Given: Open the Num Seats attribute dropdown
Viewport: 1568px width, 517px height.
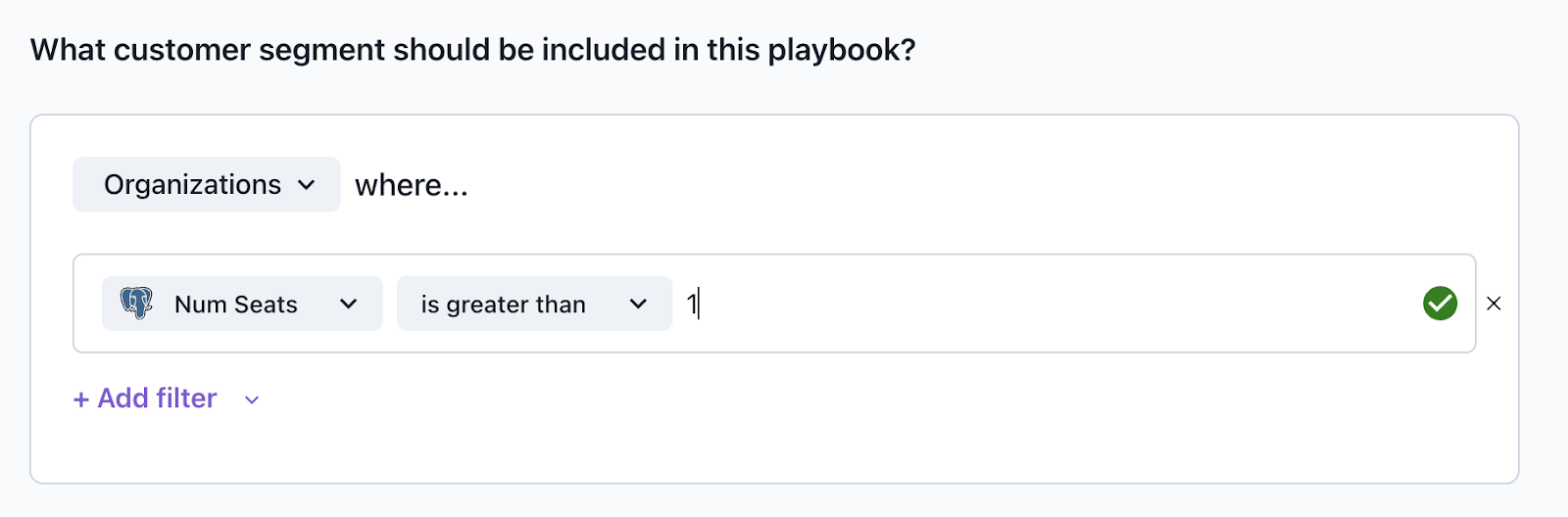Looking at the screenshot, I should [242, 304].
